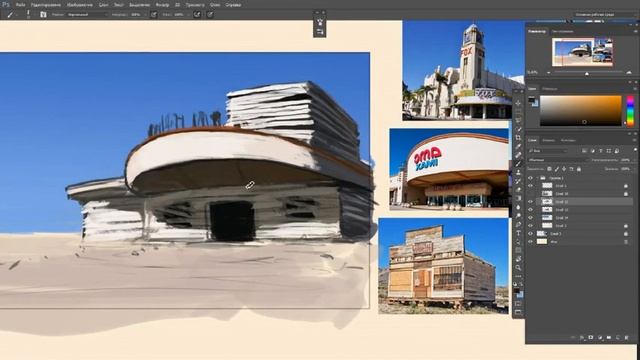Hide the Фон background layer
Screen dimensions: 640x360
530,242
